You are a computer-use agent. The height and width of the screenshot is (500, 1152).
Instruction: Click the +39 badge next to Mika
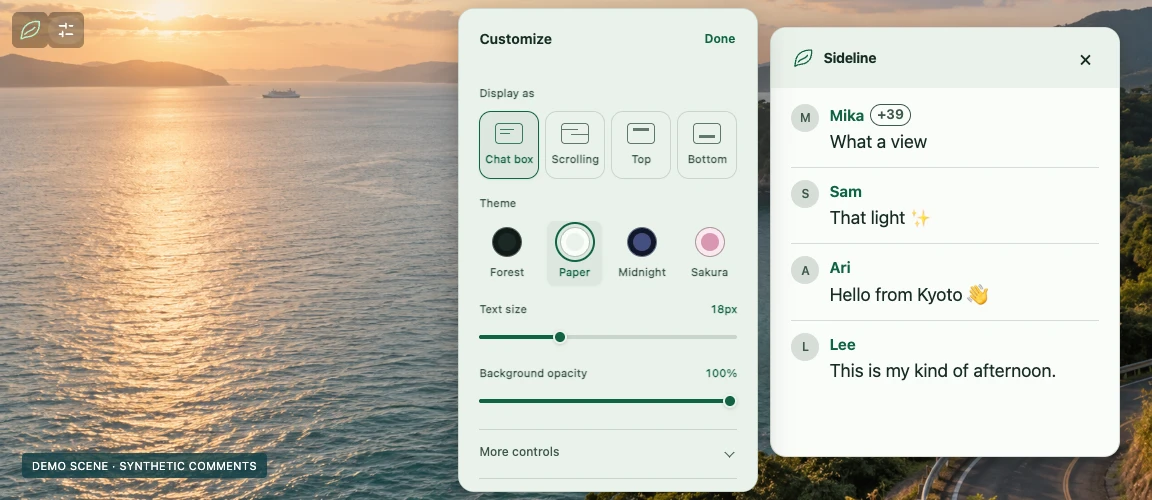(890, 115)
